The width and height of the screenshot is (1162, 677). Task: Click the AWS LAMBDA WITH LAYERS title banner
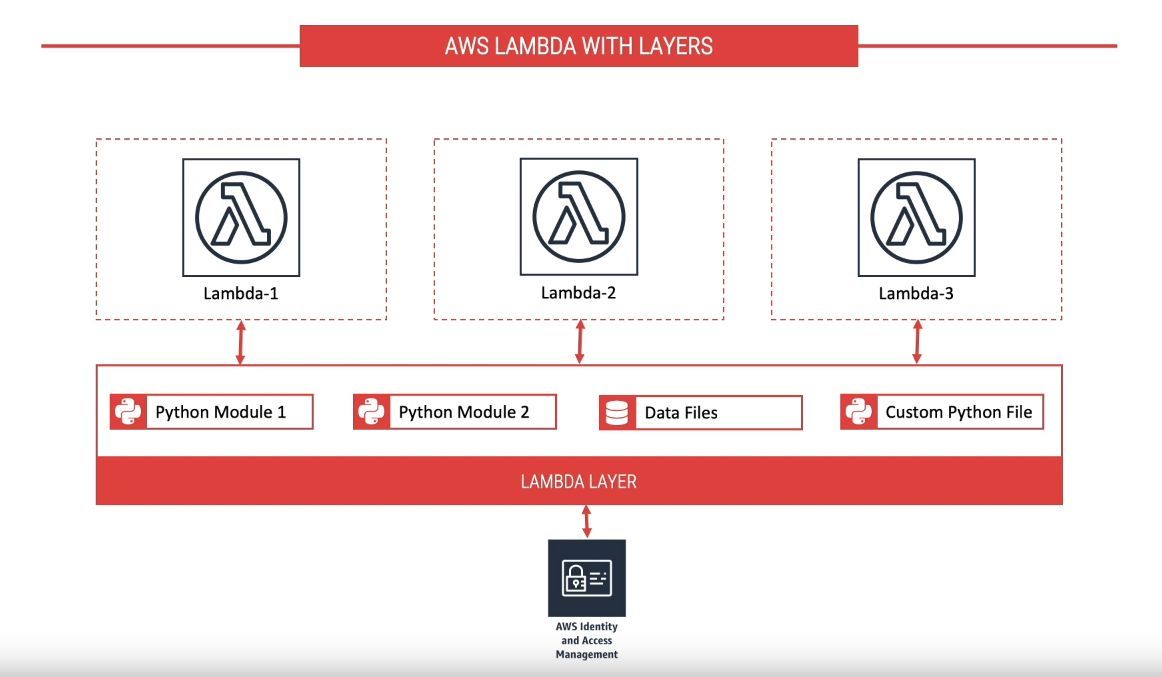(579, 46)
